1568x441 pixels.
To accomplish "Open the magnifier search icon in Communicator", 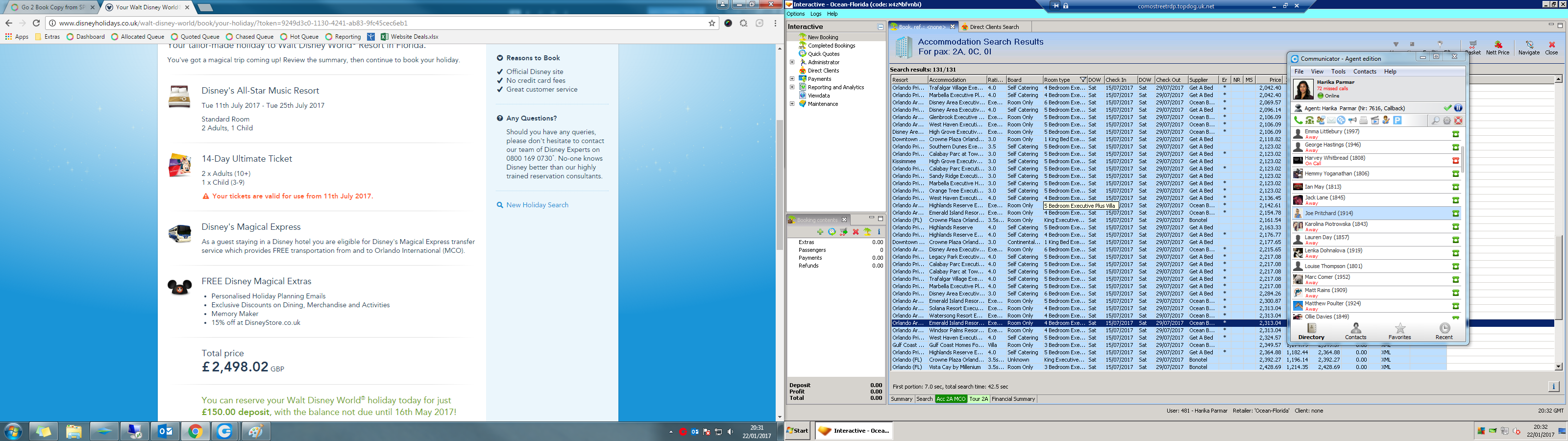I will click(x=1436, y=121).
